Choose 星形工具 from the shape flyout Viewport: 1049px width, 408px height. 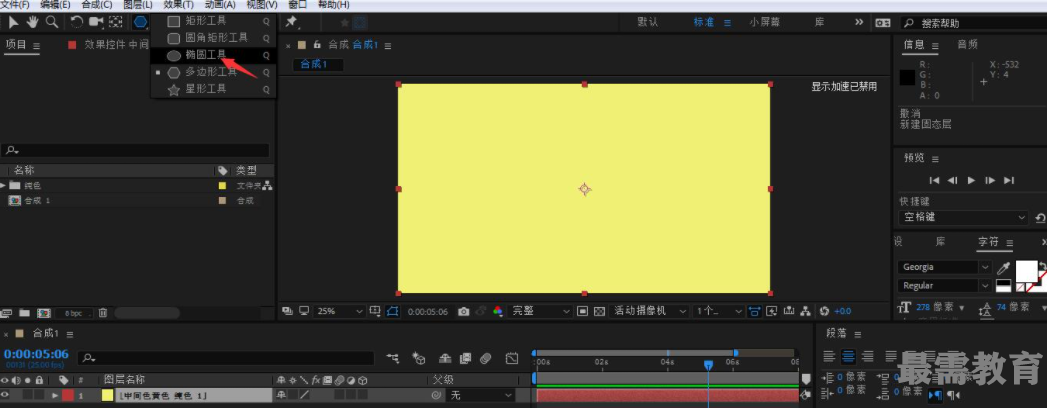(x=213, y=88)
